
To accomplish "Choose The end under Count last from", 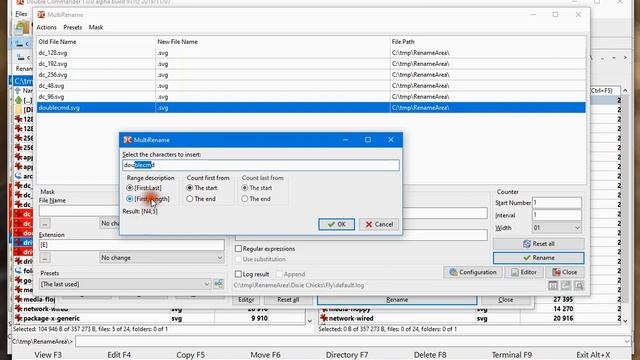I will click(x=256, y=199).
